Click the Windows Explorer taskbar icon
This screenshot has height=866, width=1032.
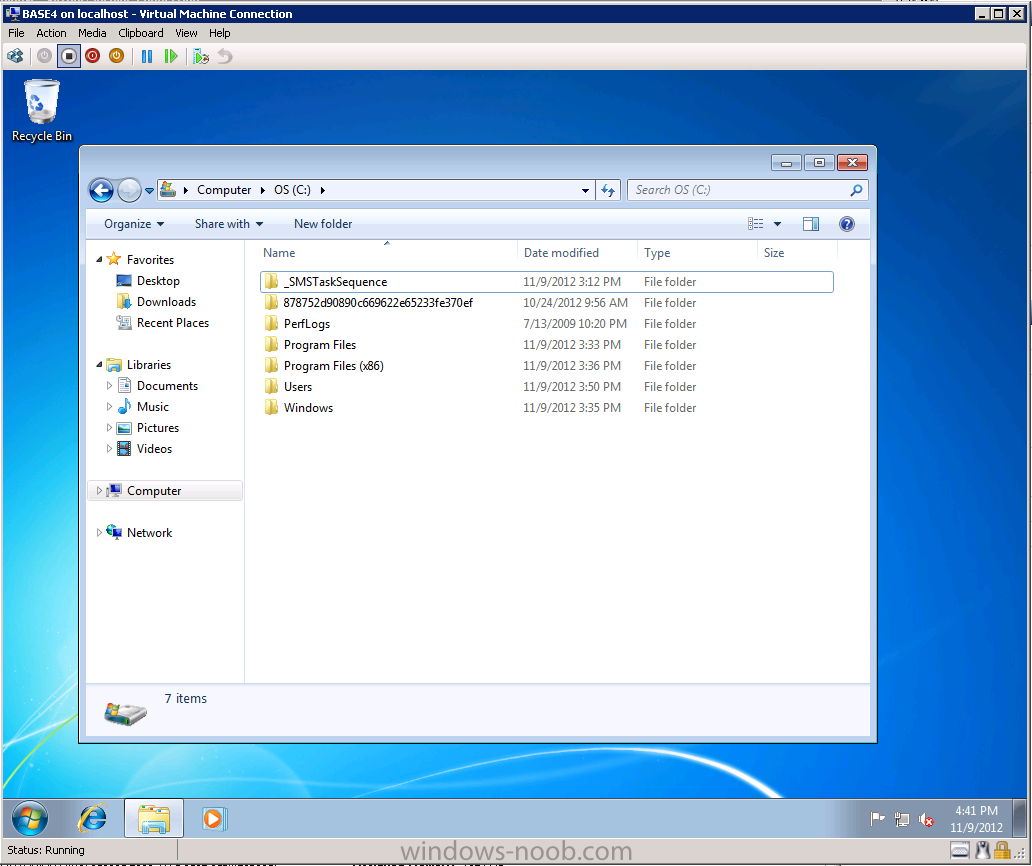154,819
